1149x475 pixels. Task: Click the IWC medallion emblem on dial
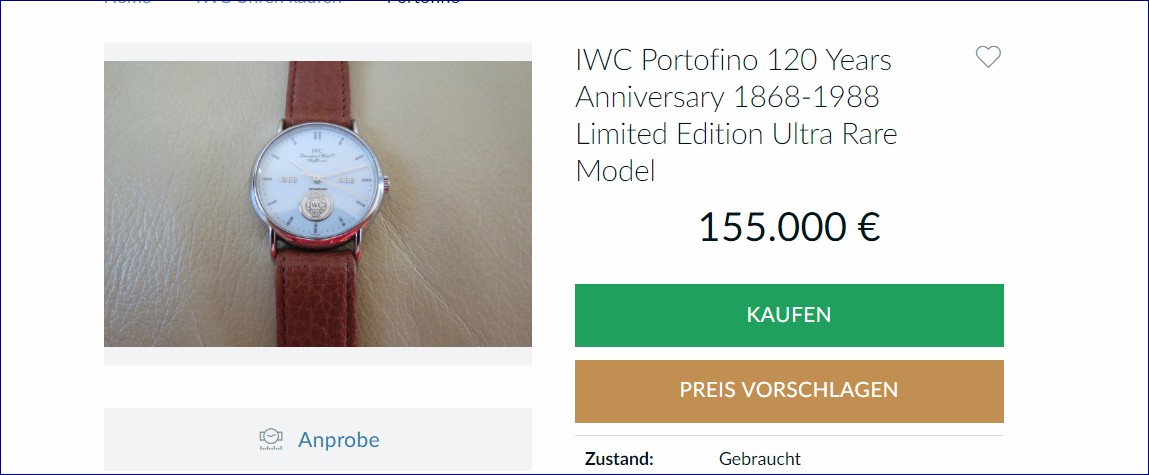(315, 207)
